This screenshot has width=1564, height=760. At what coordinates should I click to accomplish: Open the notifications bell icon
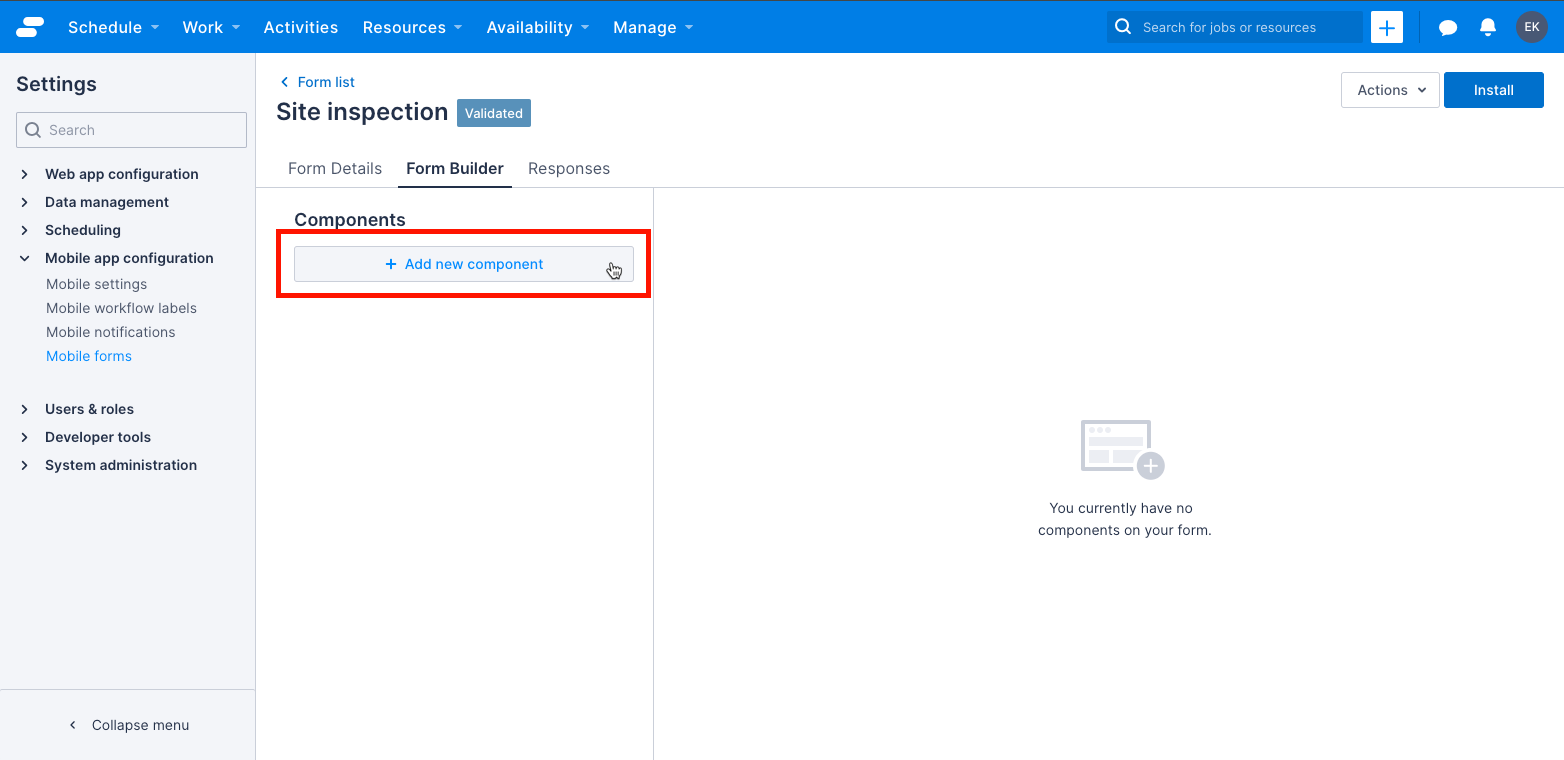[x=1487, y=27]
